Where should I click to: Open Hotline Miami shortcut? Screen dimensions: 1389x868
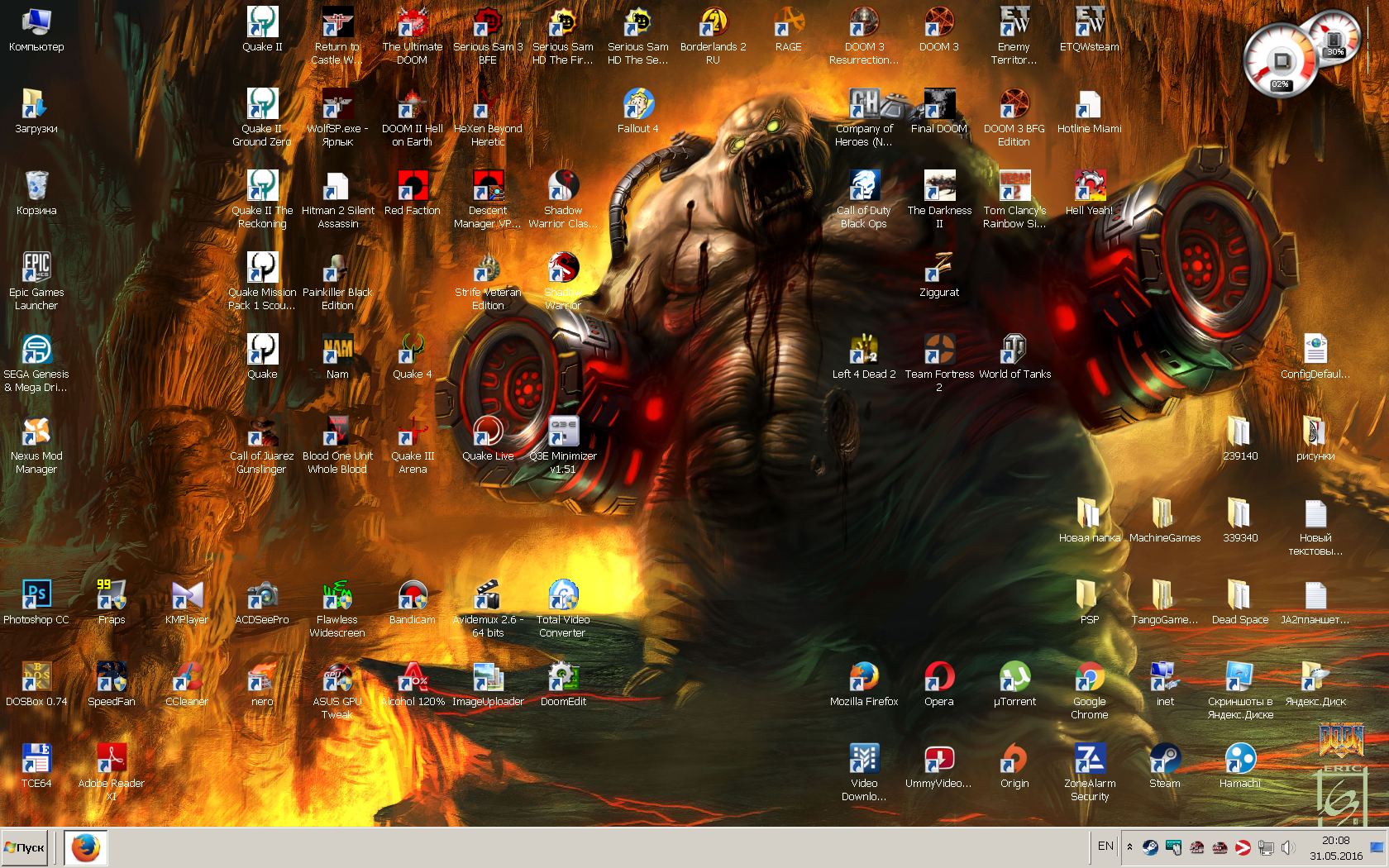1090,111
